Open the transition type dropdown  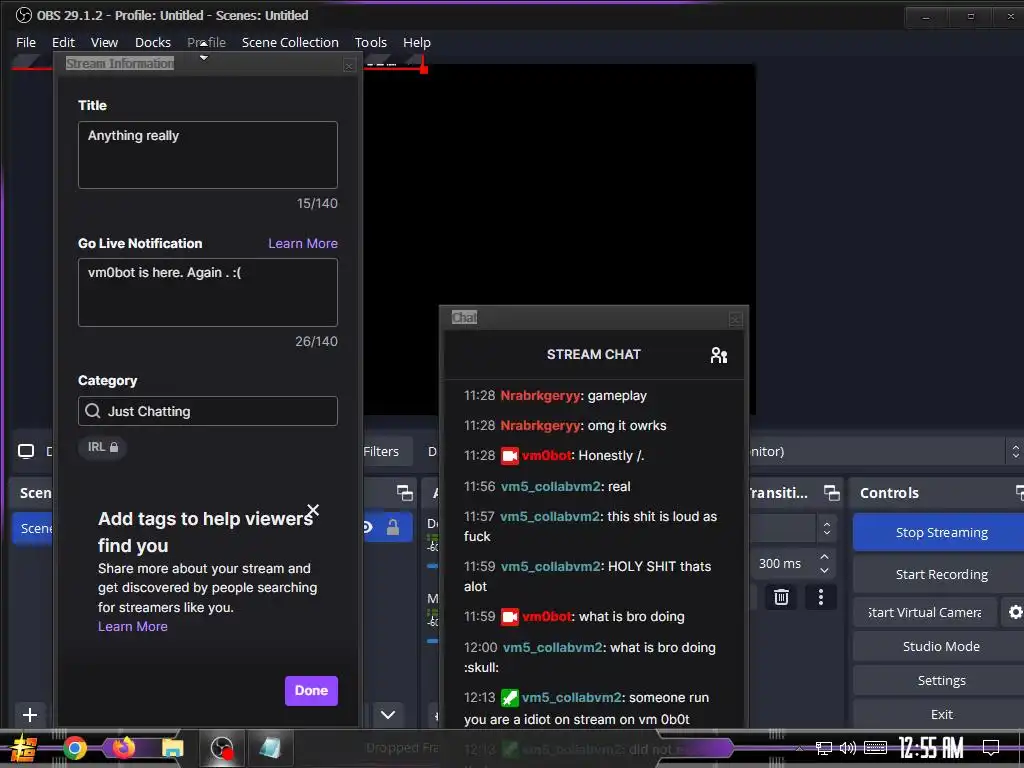(x=827, y=528)
